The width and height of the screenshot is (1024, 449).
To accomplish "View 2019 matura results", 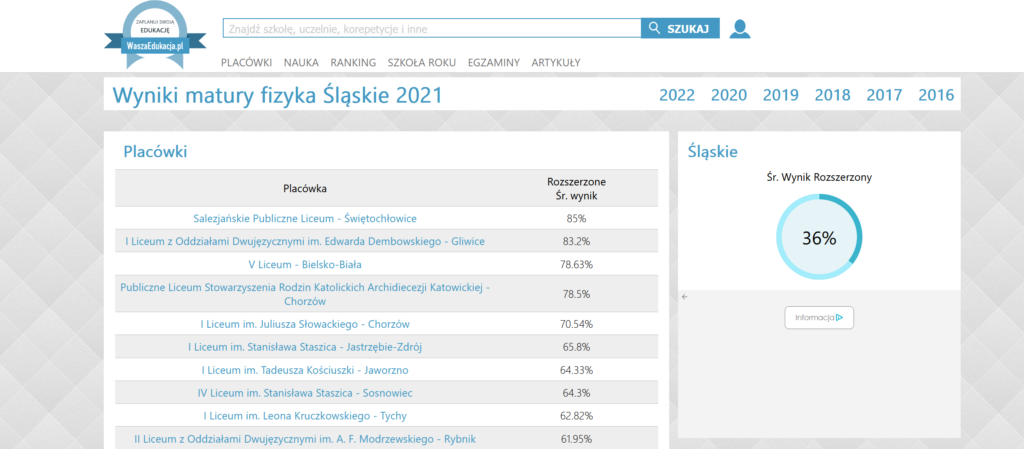I will coord(781,95).
